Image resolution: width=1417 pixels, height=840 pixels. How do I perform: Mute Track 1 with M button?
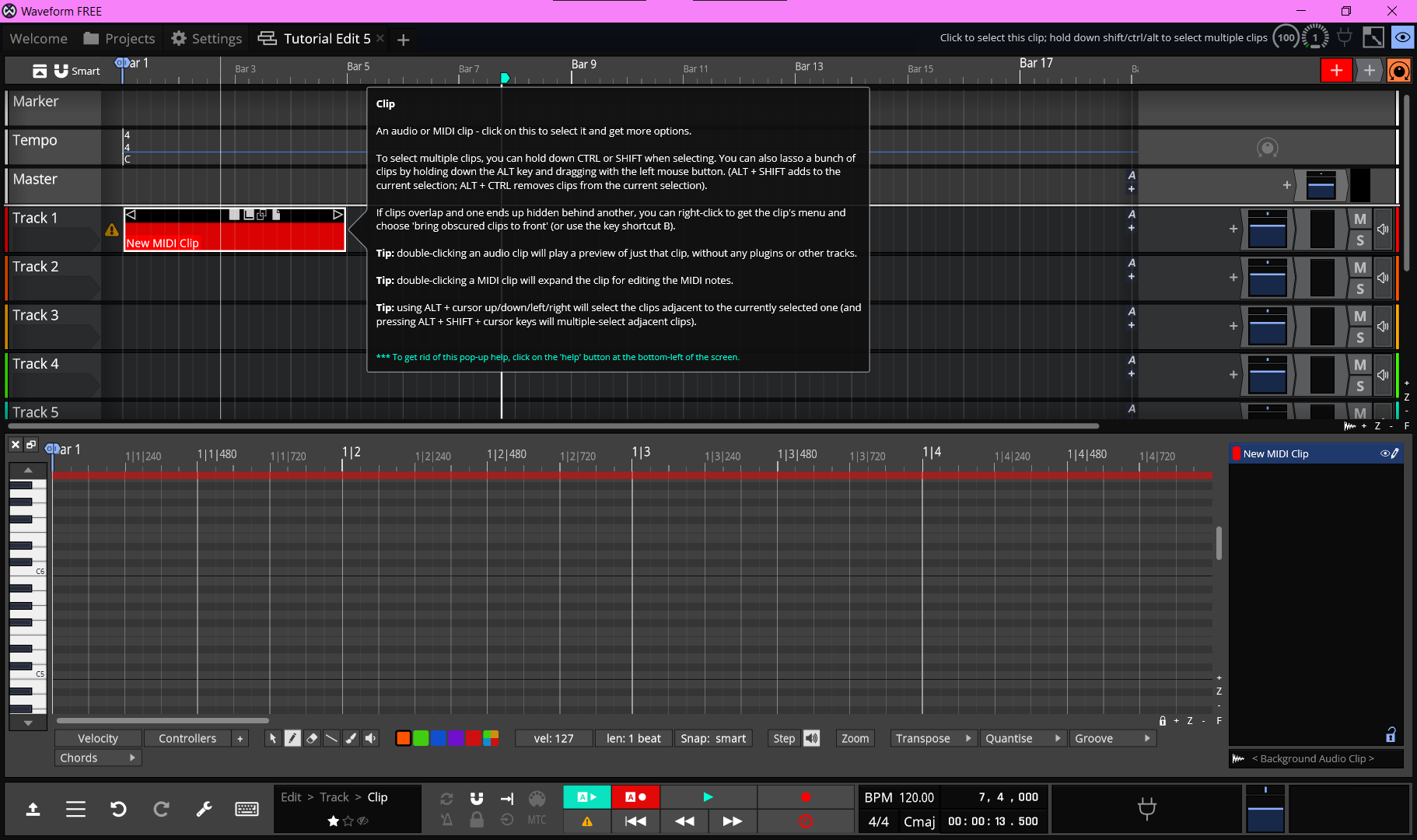tap(1359, 219)
